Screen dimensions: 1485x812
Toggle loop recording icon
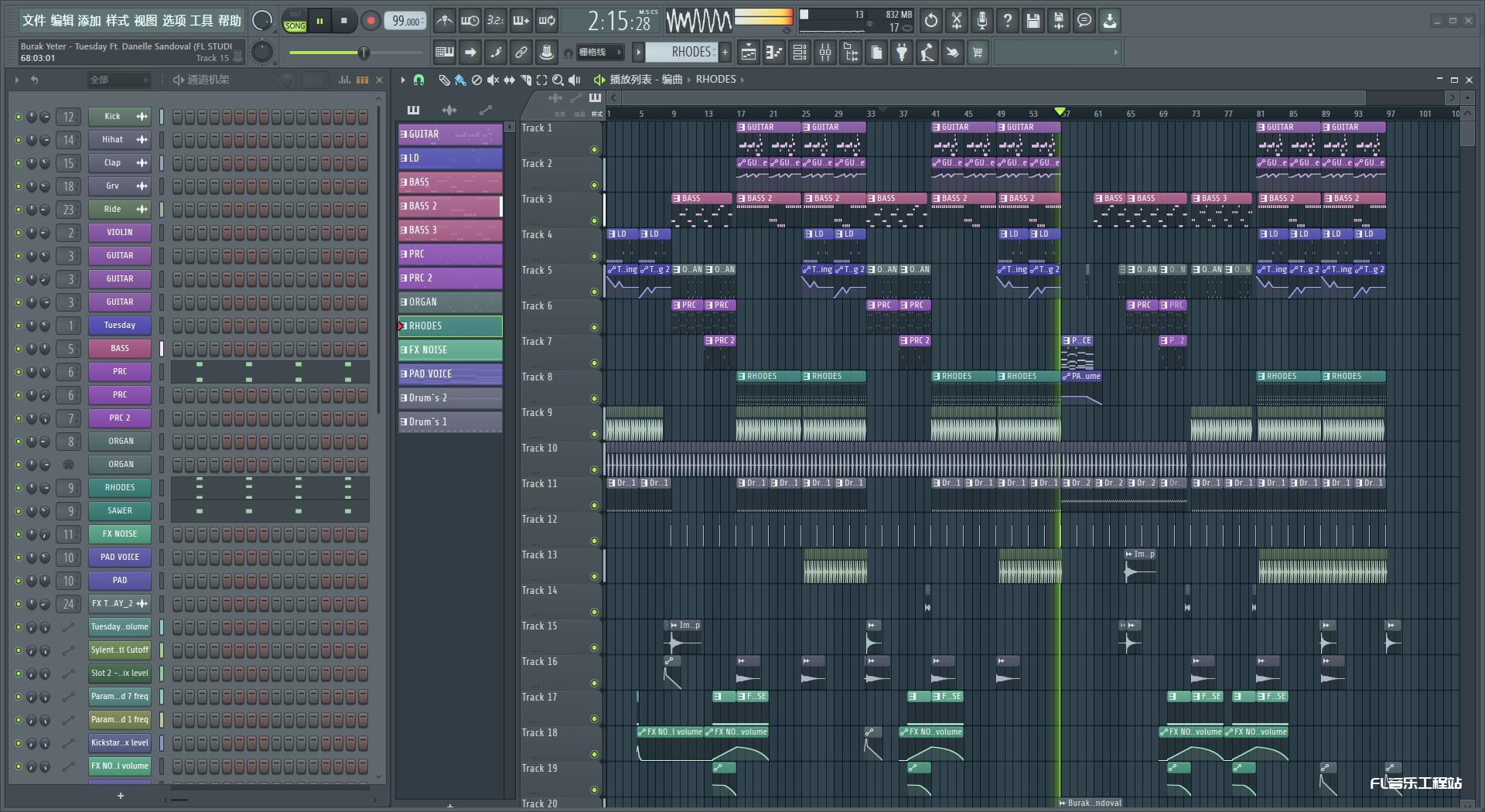pos(547,21)
